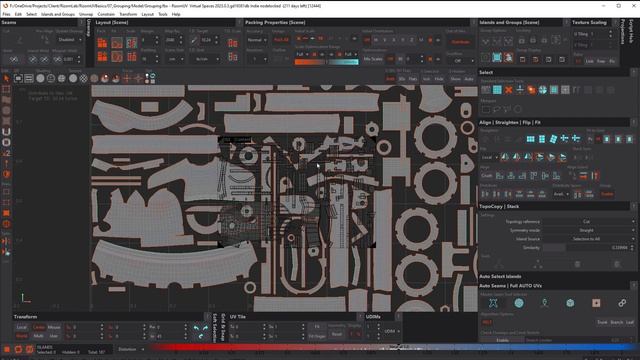Click the chain link icon in Auto Seams panel
The height and width of the screenshot is (360, 640).
pos(622,303)
